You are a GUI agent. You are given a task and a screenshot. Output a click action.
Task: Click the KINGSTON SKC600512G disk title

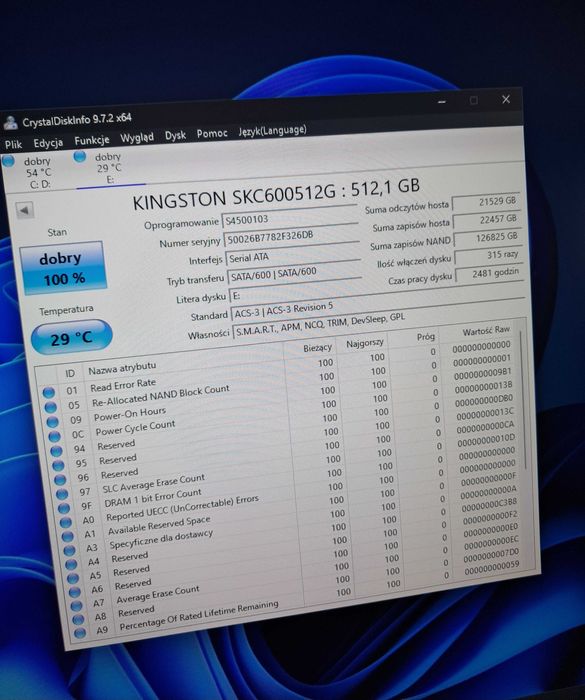point(276,194)
